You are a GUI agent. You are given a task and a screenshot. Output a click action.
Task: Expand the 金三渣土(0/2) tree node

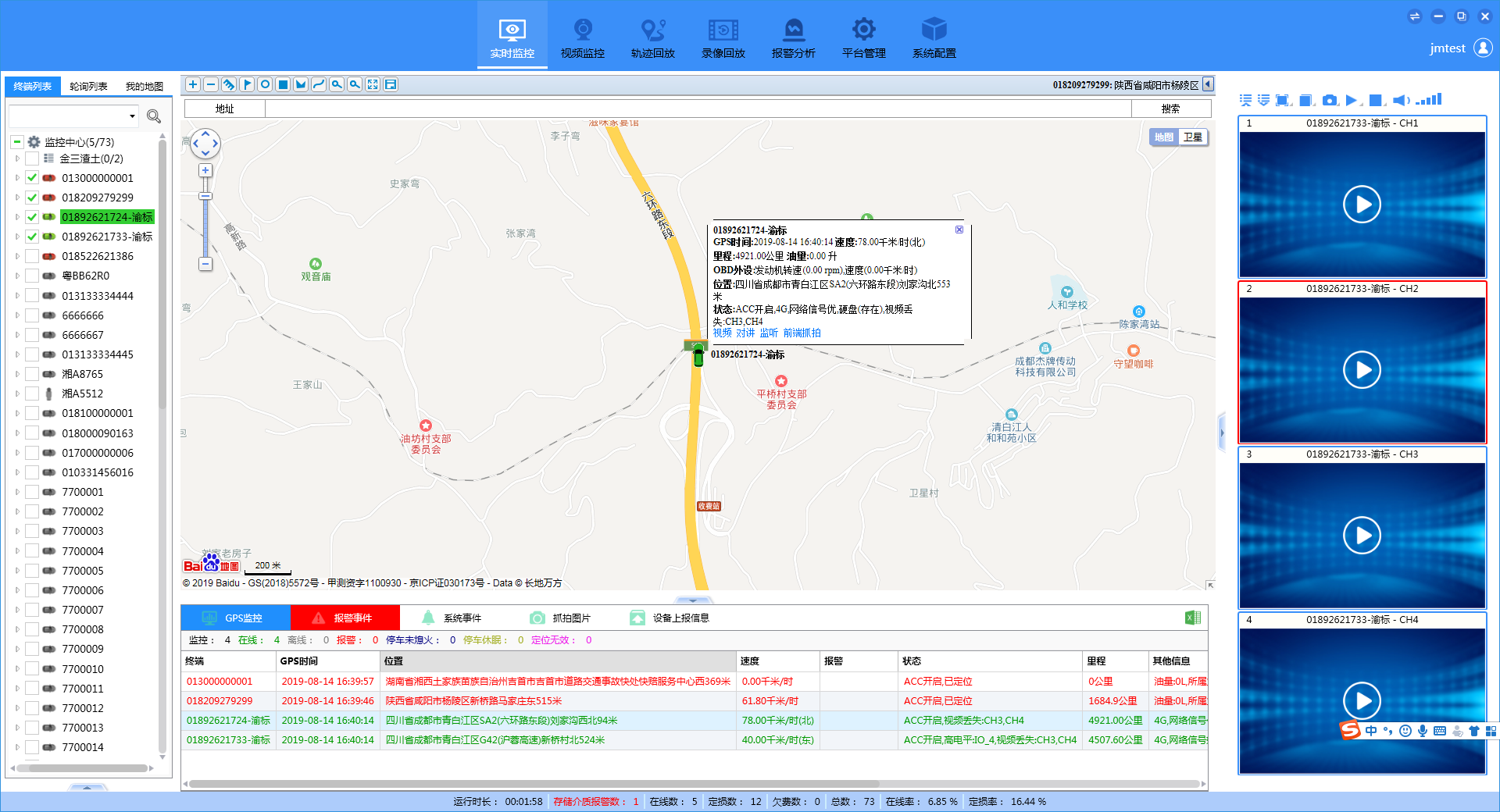17,158
